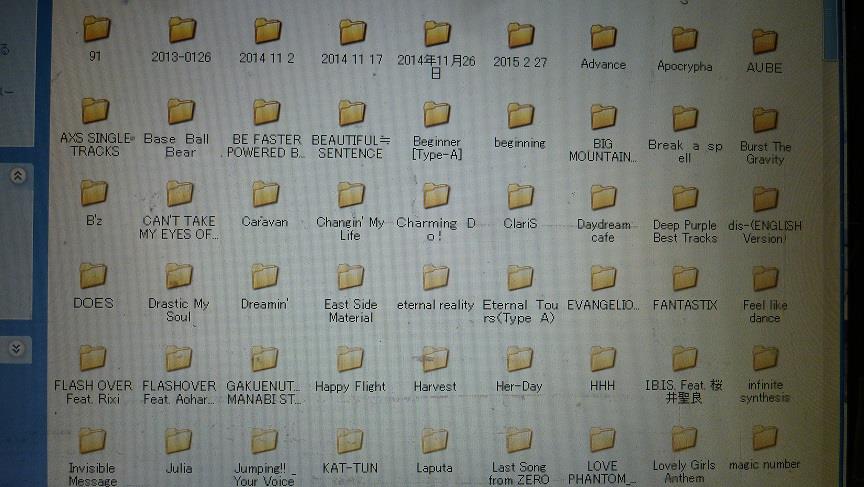Select the Apocrypha folder icon

tap(684, 40)
